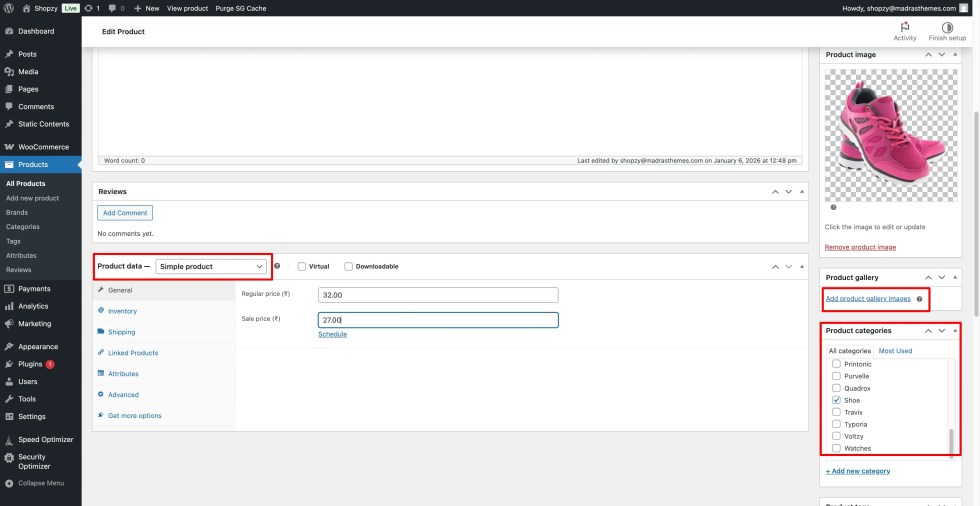Open the Simple product type dropdown

click(x=211, y=267)
